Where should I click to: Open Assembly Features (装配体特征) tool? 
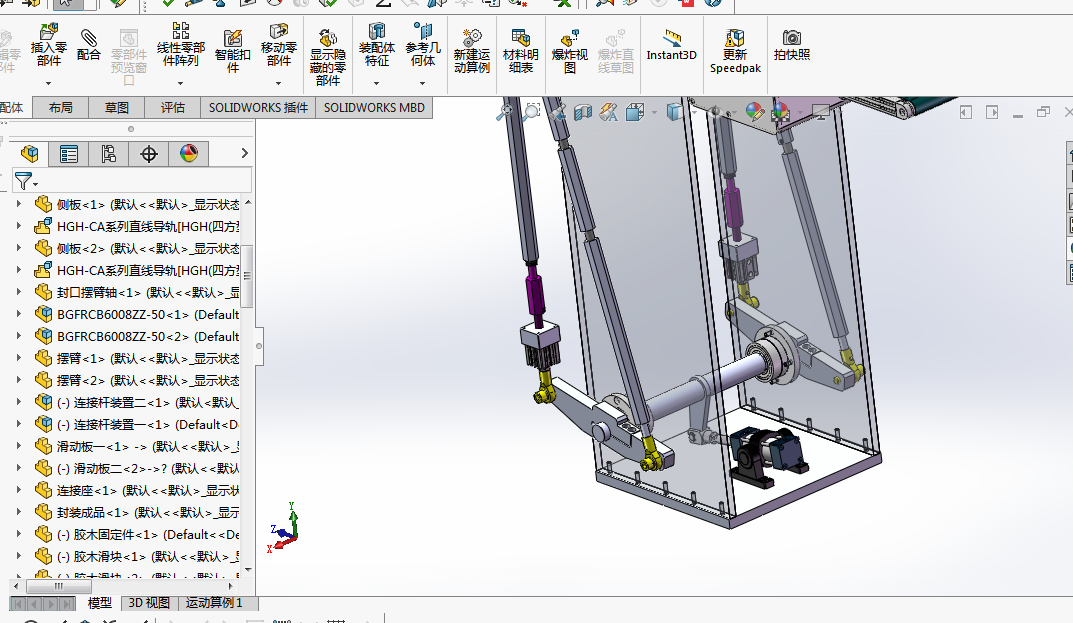[x=376, y=45]
